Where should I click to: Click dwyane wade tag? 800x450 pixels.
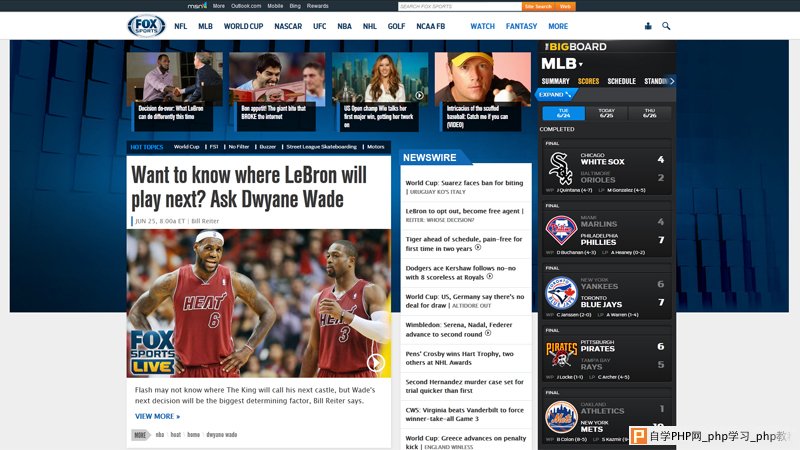point(221,435)
